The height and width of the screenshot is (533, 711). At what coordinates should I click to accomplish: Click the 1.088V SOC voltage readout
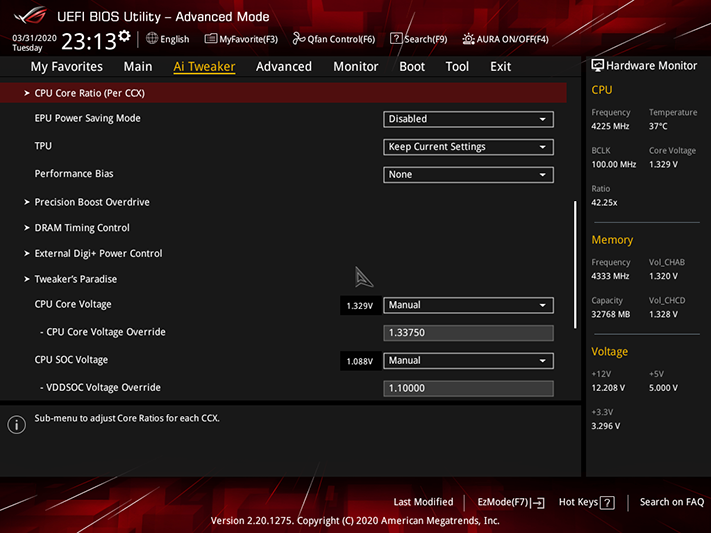coord(360,361)
